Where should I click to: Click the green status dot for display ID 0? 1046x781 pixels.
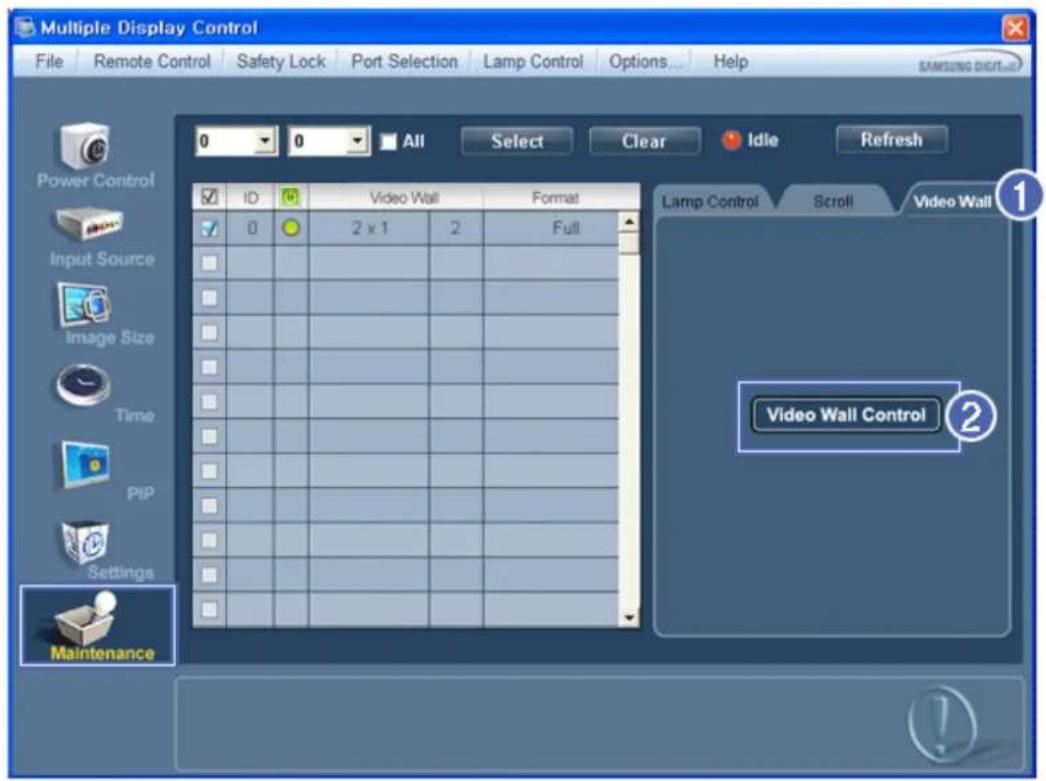tap(291, 228)
